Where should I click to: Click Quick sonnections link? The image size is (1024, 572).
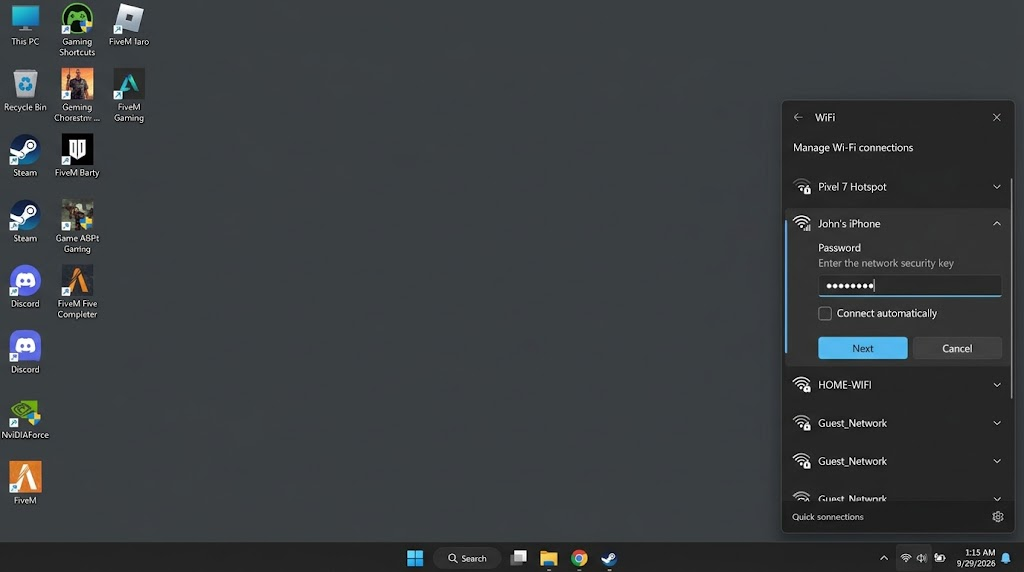coord(827,516)
